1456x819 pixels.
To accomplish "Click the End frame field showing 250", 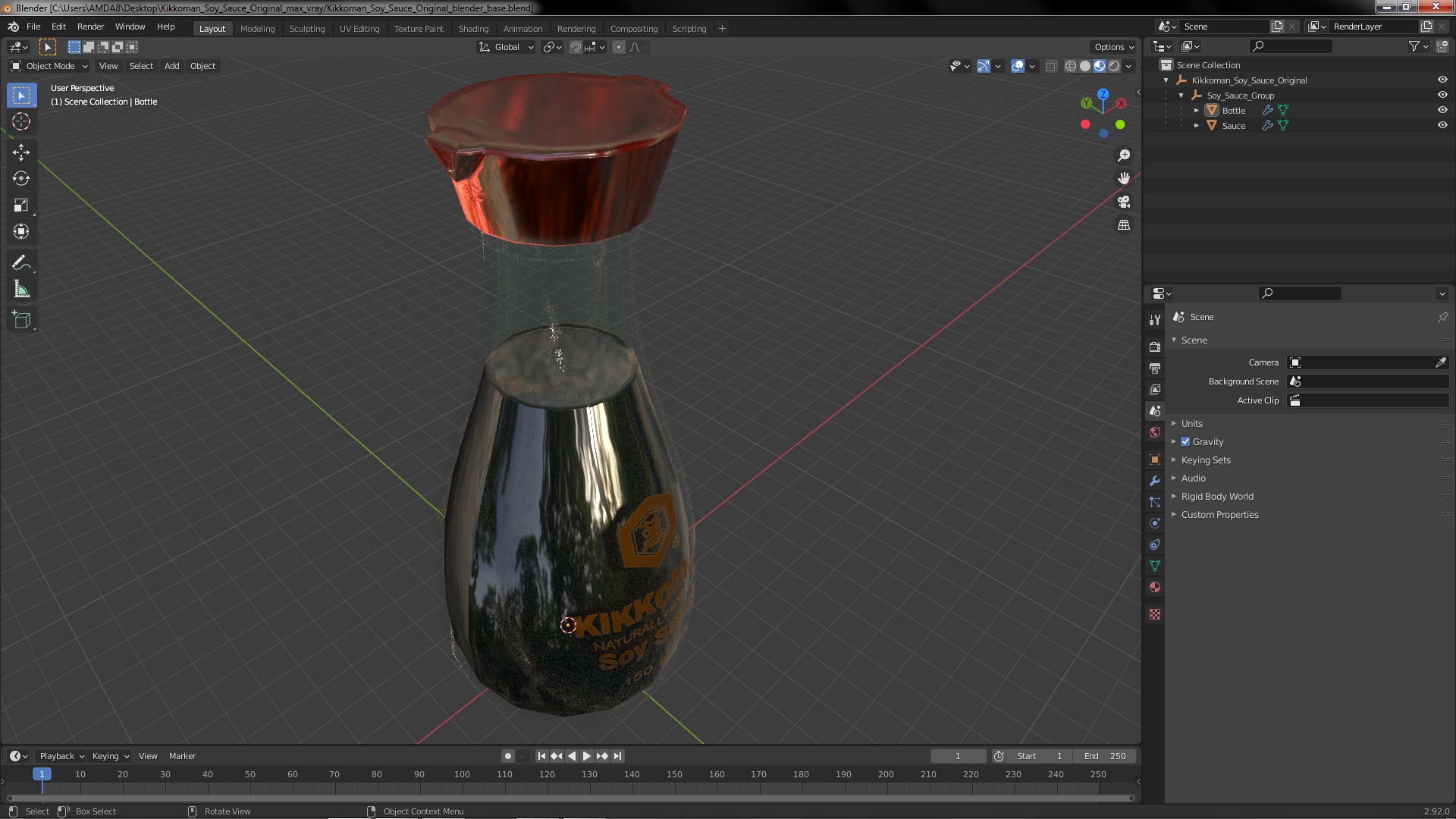I will click(1105, 756).
